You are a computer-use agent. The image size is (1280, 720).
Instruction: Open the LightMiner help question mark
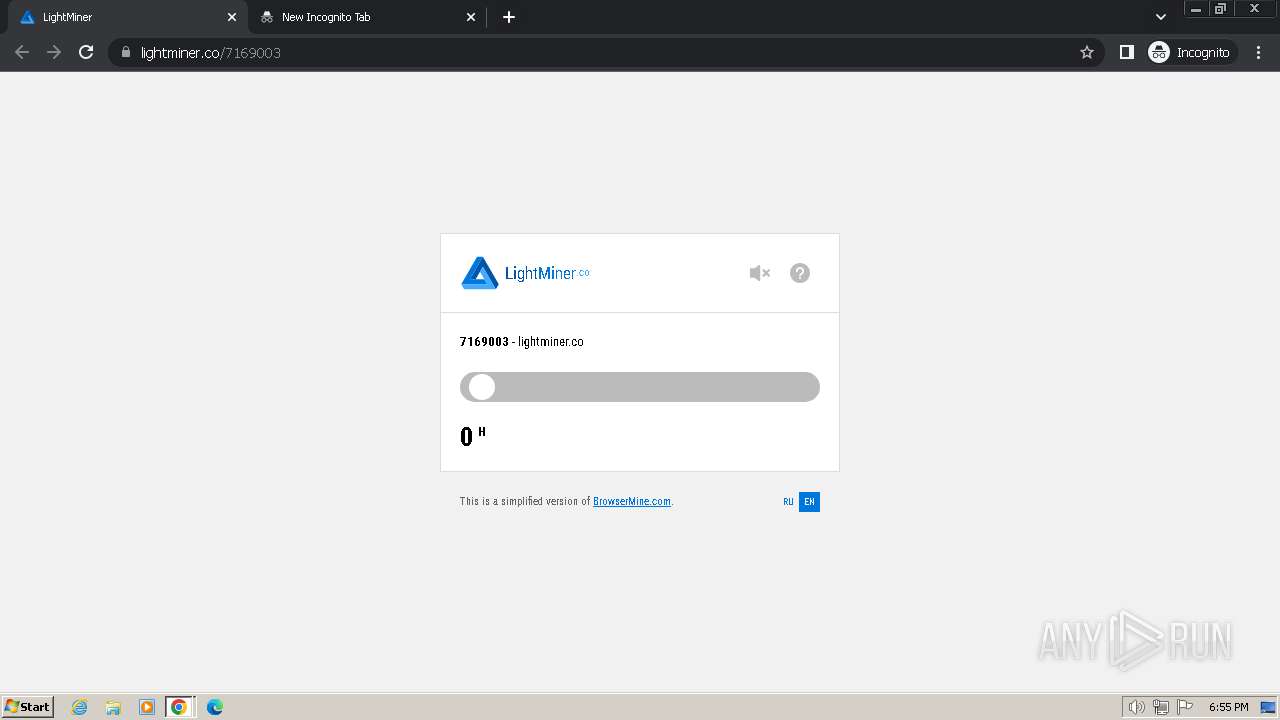800,273
